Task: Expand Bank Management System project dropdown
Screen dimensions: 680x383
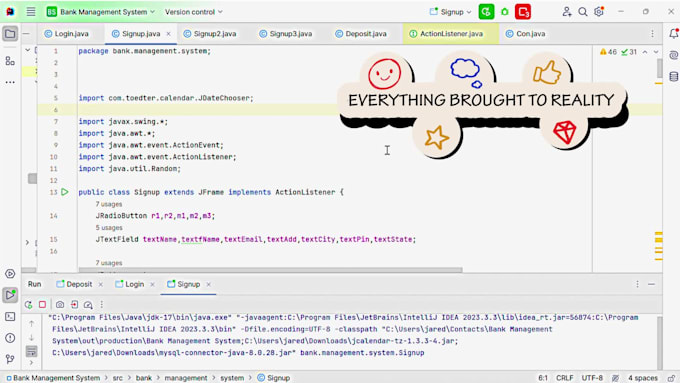Action: (x=101, y=12)
